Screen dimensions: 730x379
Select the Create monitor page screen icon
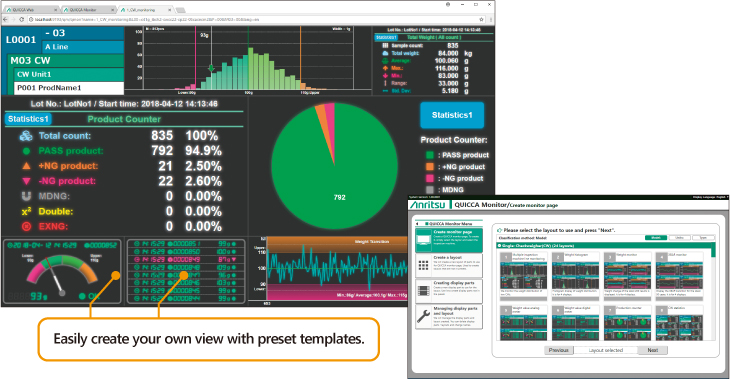(423, 240)
